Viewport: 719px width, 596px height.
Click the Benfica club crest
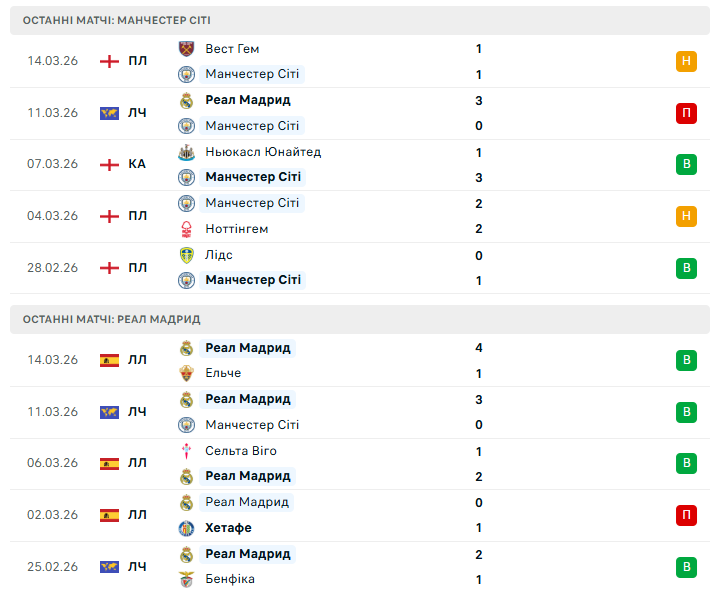(186, 580)
